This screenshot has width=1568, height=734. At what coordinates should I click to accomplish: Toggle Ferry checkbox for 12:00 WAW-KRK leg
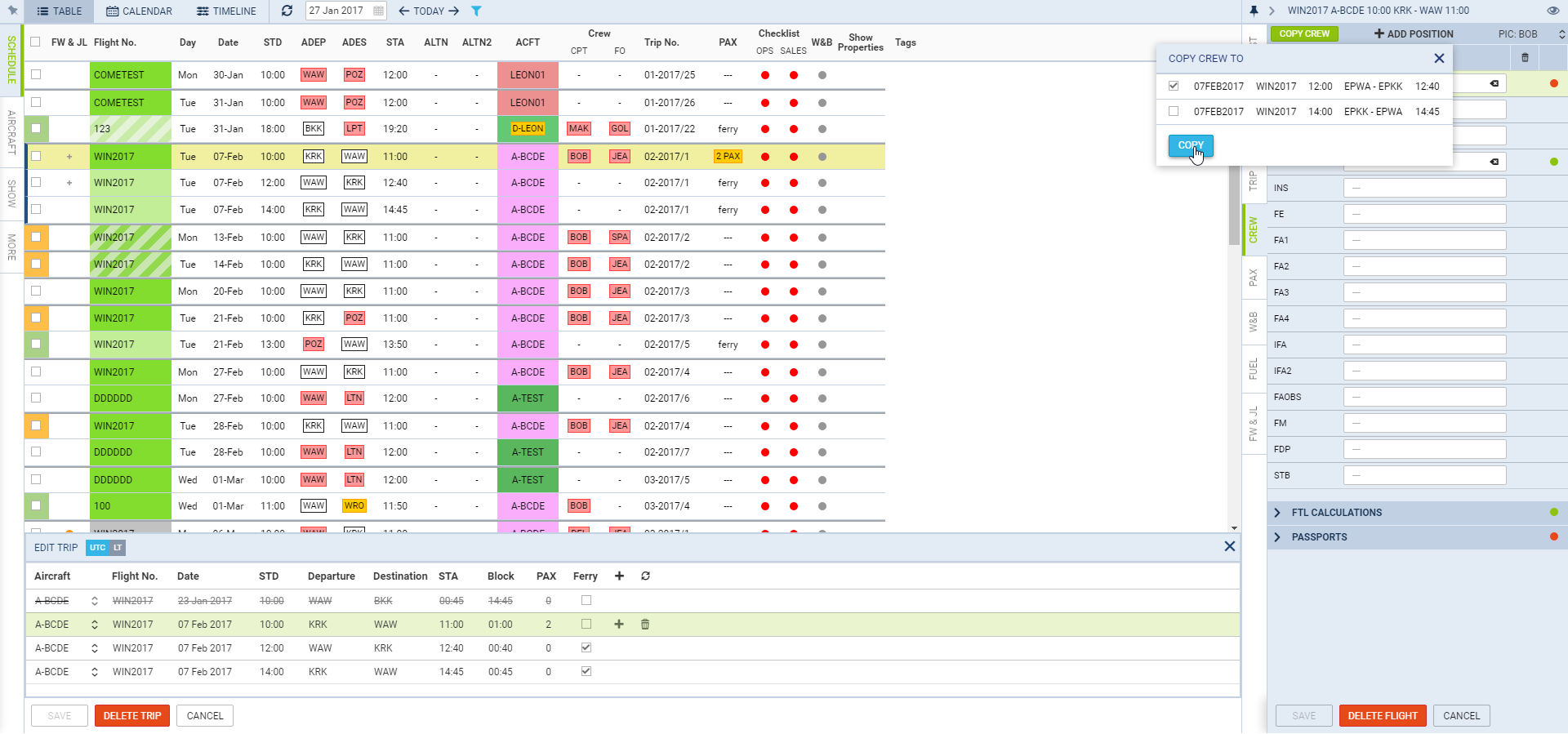pyautogui.click(x=586, y=647)
